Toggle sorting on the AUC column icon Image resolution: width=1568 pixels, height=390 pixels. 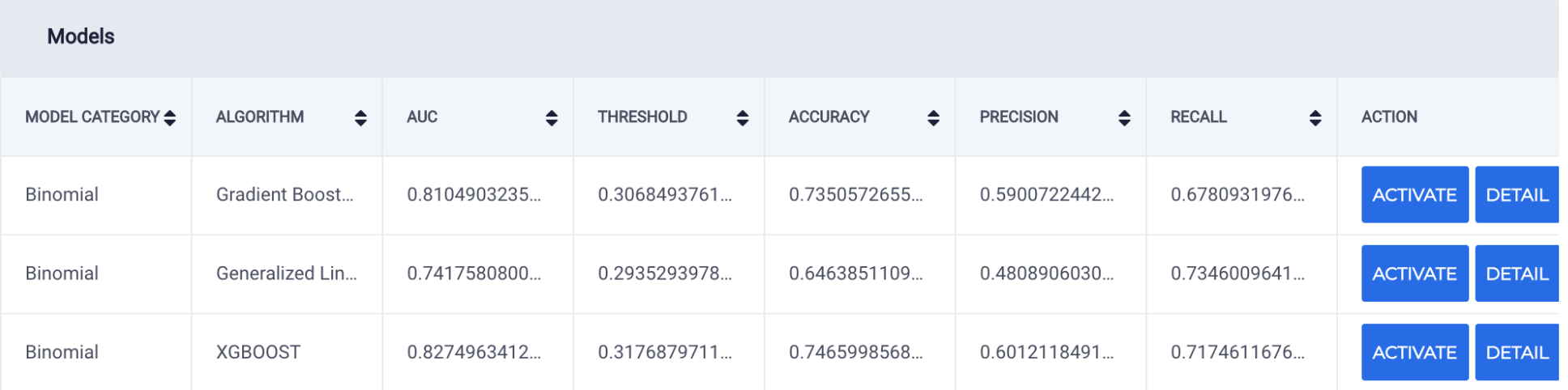point(552,118)
